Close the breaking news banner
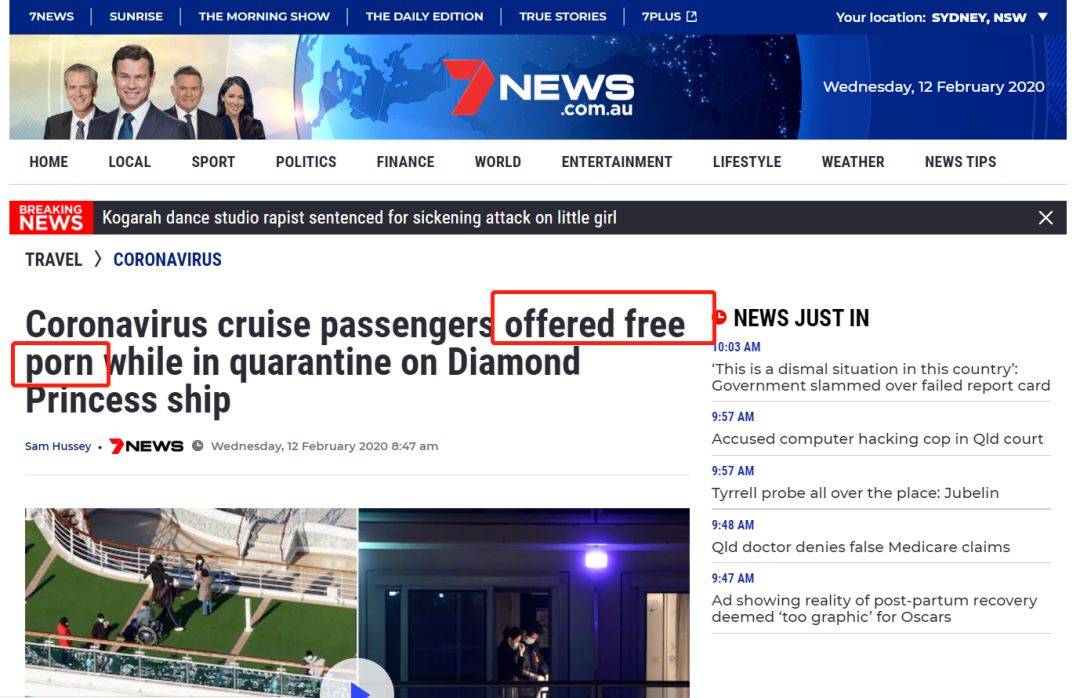Viewport: 1080px width, 698px height. click(1045, 218)
